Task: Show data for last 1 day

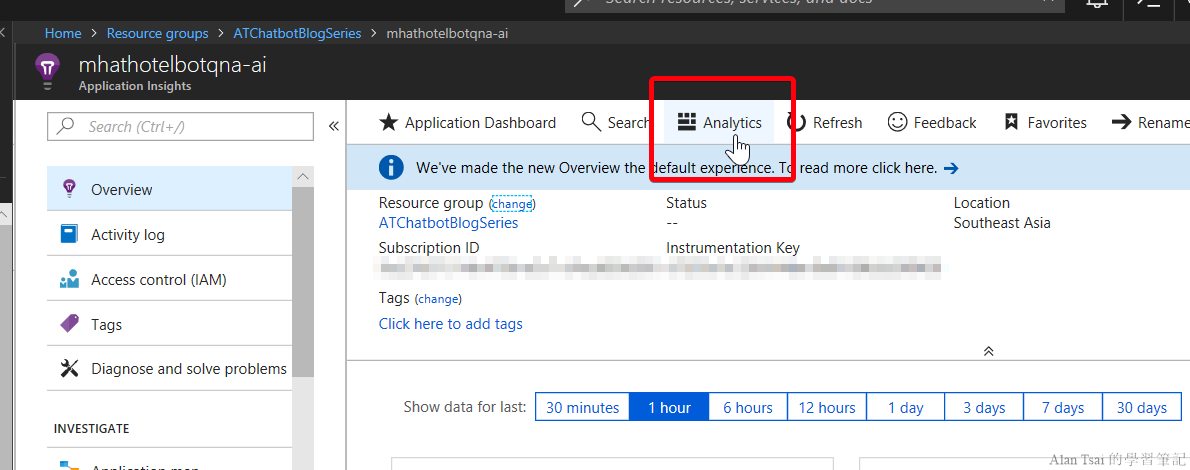Action: click(x=905, y=408)
